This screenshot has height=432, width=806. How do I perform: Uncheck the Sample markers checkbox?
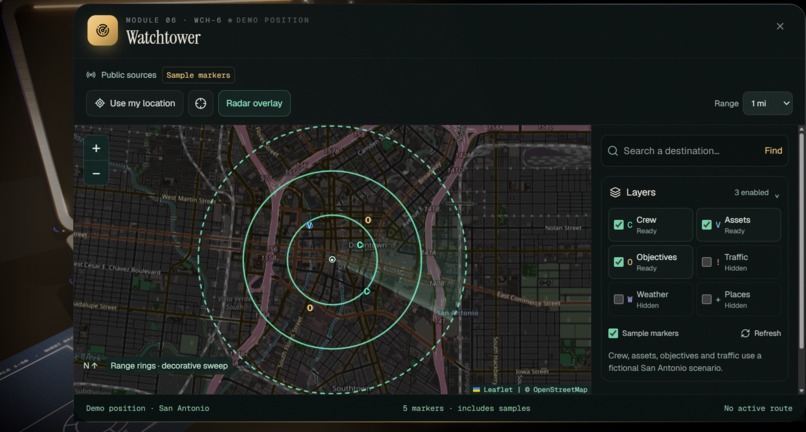tap(613, 333)
